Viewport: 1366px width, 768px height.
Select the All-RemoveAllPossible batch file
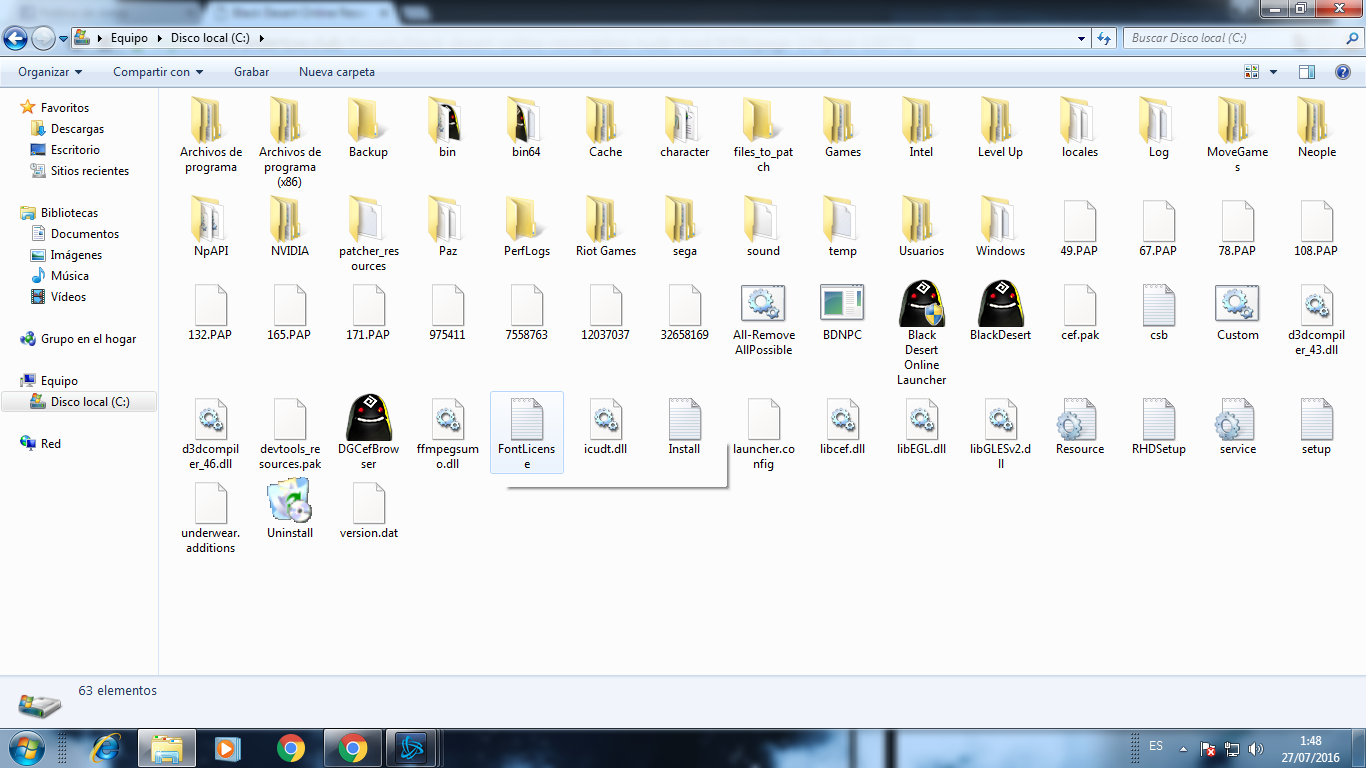click(763, 304)
